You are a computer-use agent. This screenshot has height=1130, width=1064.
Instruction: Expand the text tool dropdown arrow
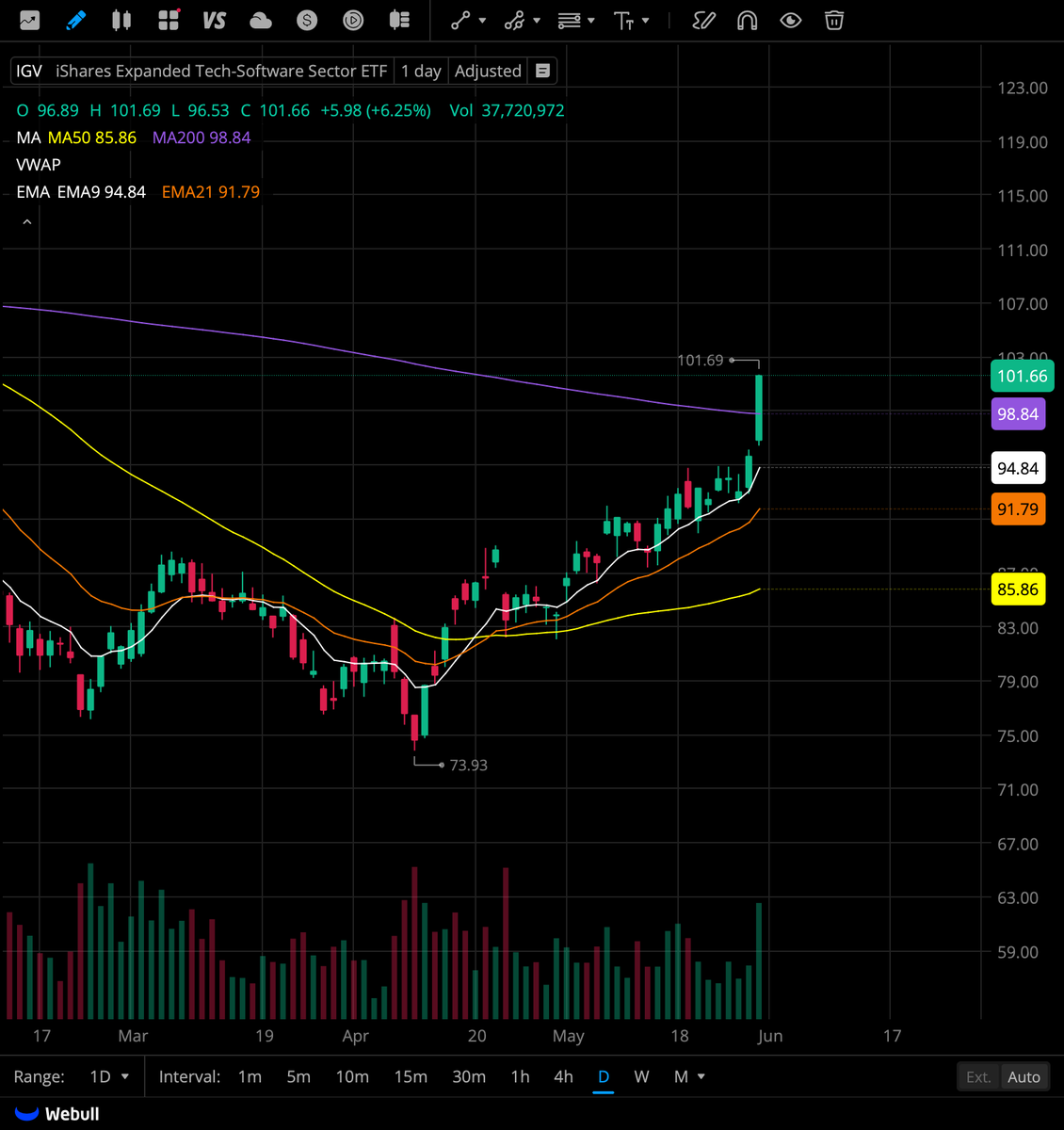click(646, 20)
